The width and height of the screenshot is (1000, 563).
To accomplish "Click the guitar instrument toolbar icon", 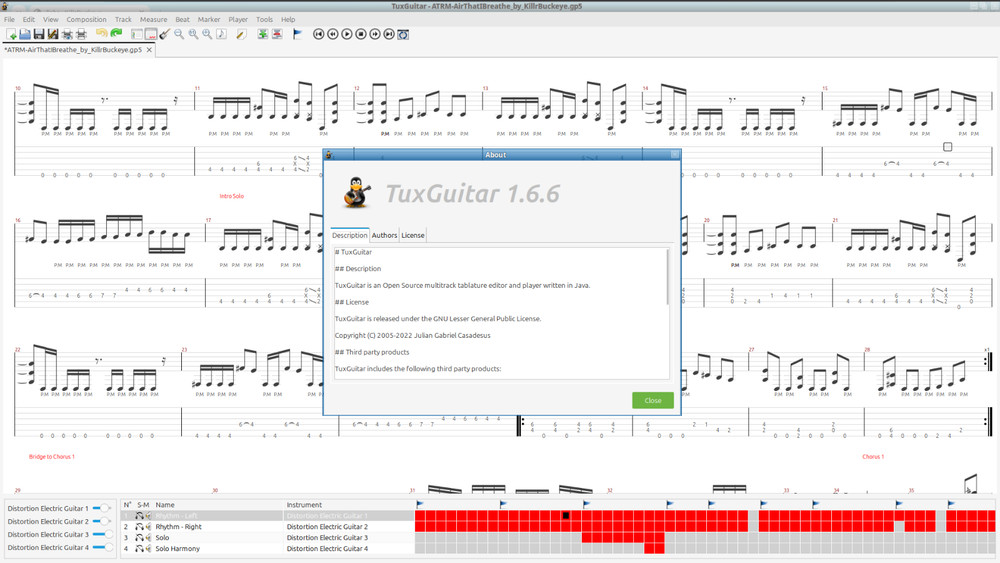I will pos(165,34).
